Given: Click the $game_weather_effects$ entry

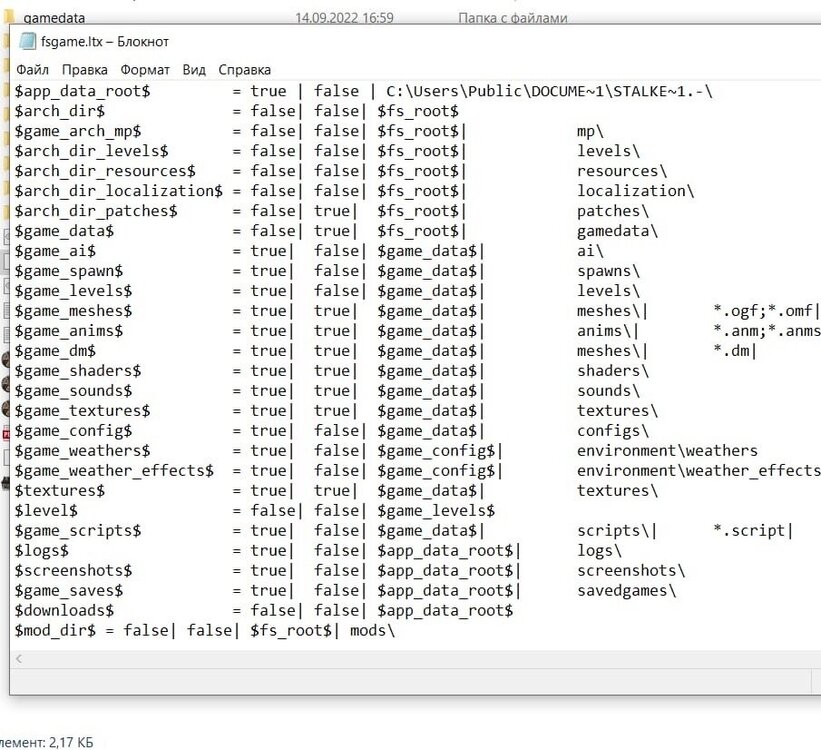Looking at the screenshot, I should point(114,470).
